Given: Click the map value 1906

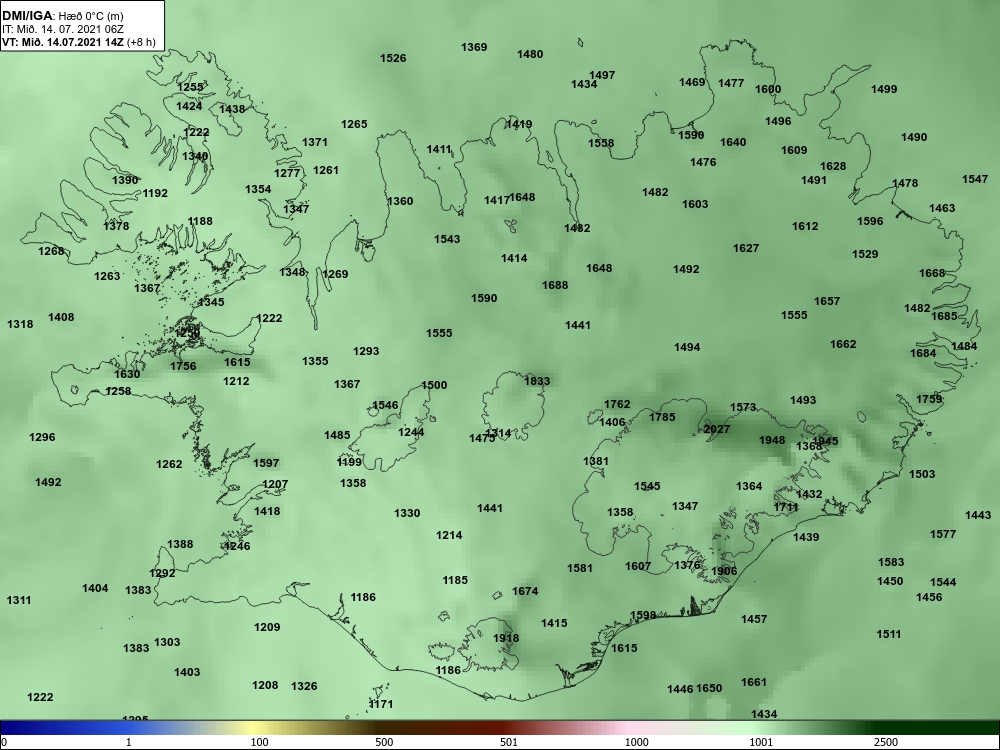Looking at the screenshot, I should coord(724,571).
